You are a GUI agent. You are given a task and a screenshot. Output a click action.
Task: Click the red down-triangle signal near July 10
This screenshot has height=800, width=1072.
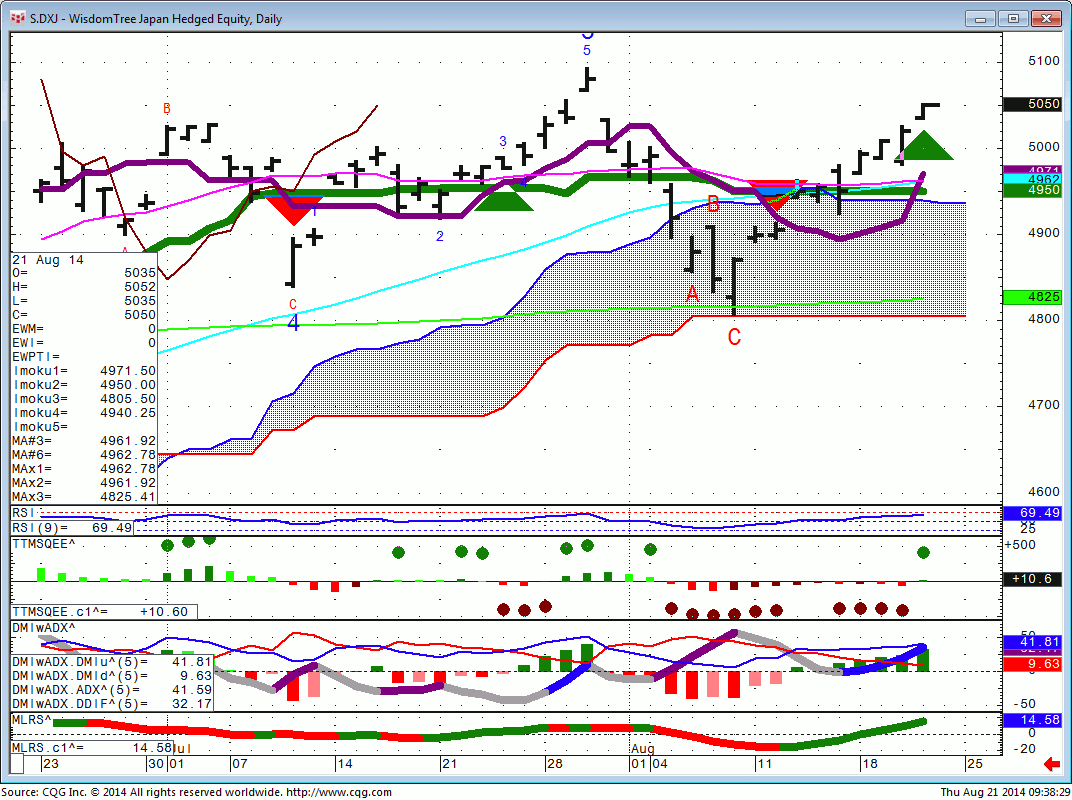tap(294, 211)
